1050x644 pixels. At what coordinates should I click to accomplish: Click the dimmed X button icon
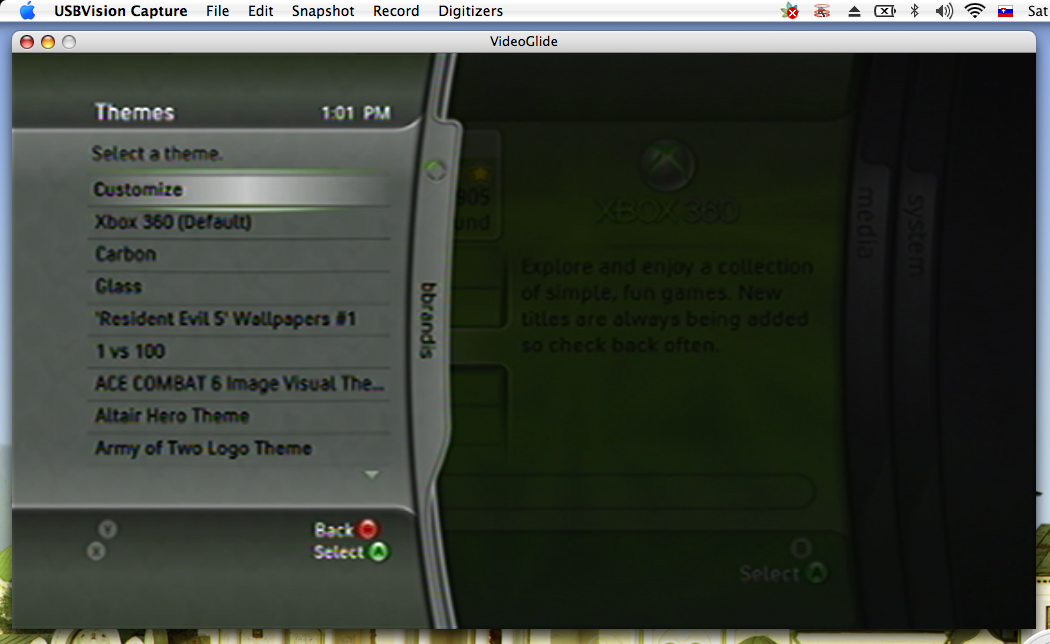point(96,551)
